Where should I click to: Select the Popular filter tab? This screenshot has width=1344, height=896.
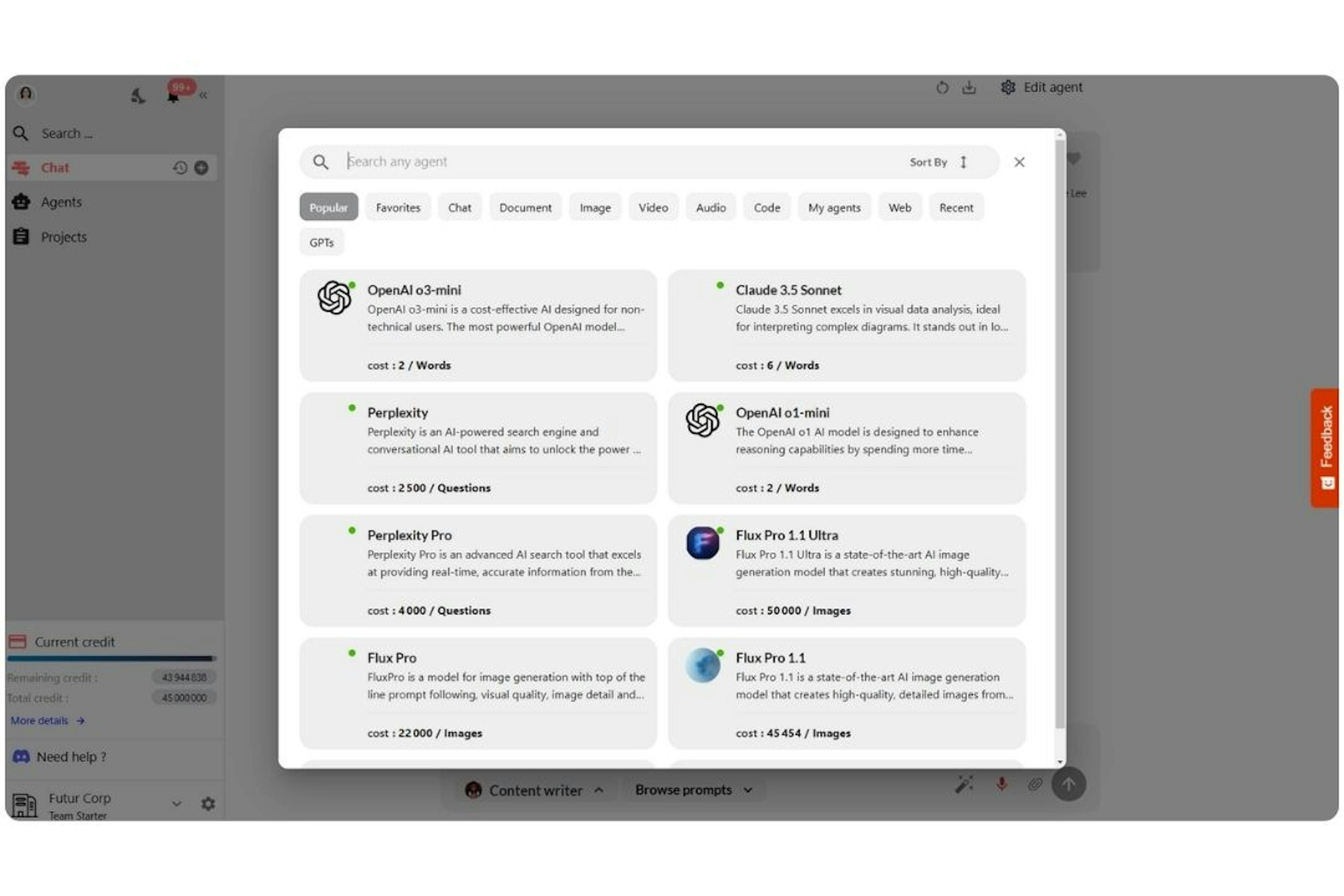coord(329,207)
